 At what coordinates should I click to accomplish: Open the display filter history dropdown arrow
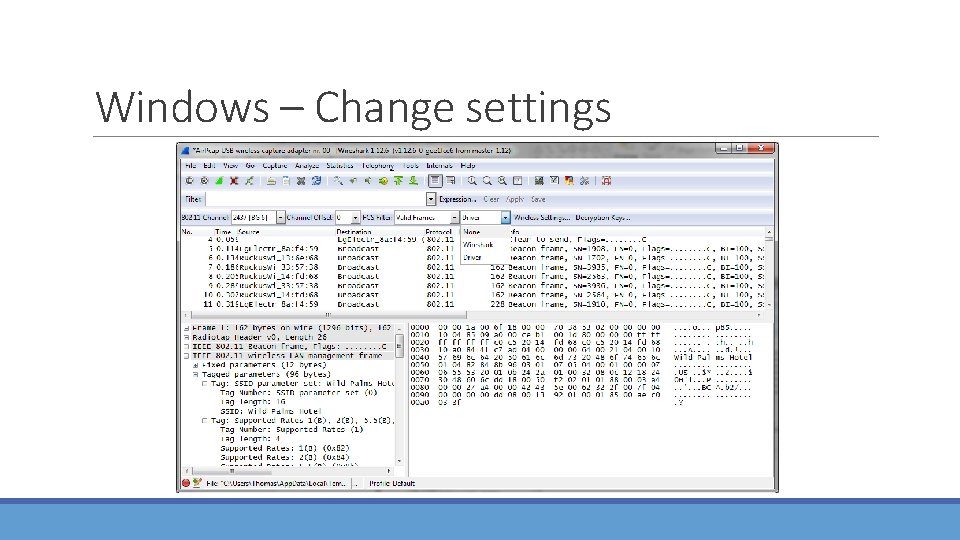pos(431,199)
